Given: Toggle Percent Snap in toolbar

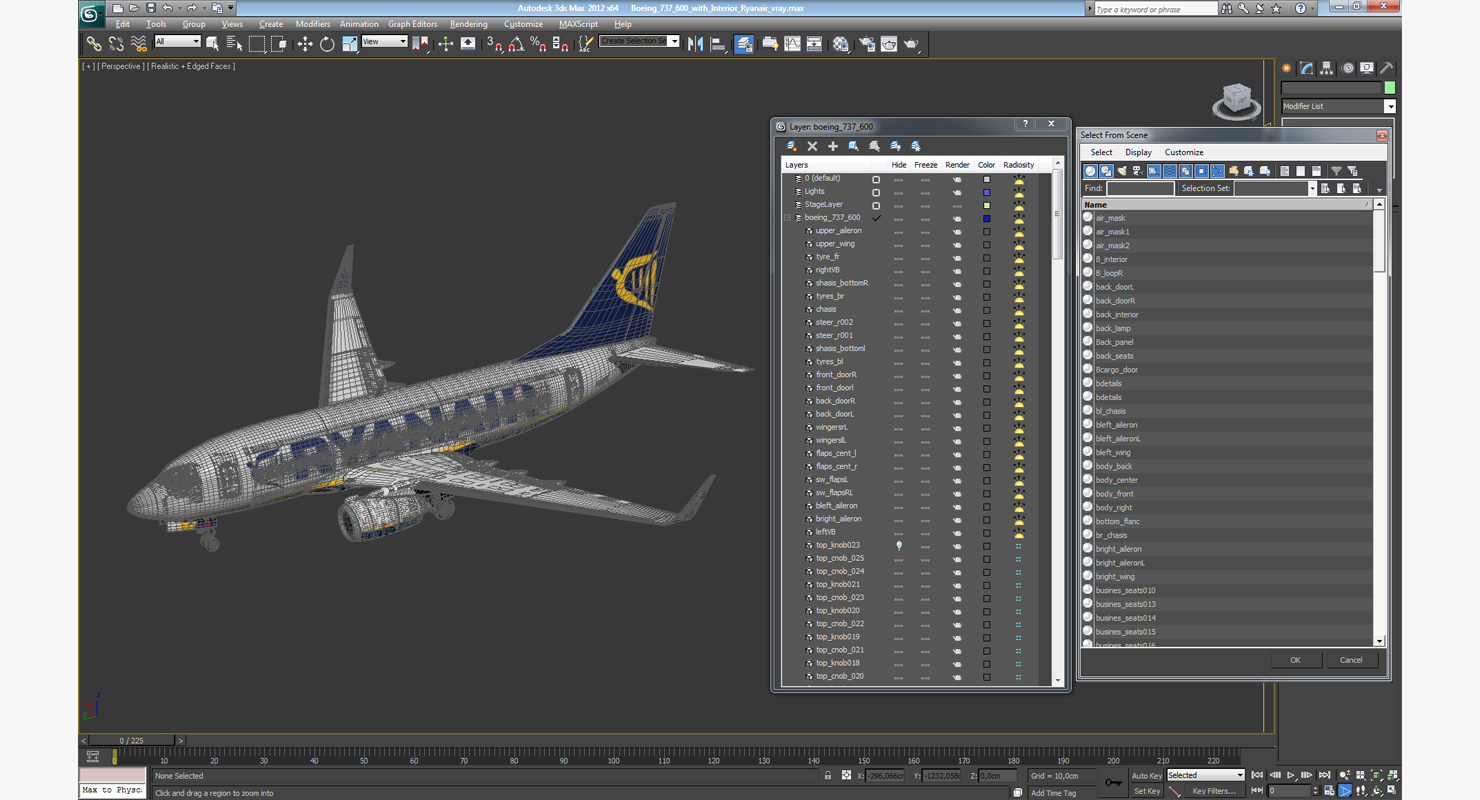Looking at the screenshot, I should point(538,44).
